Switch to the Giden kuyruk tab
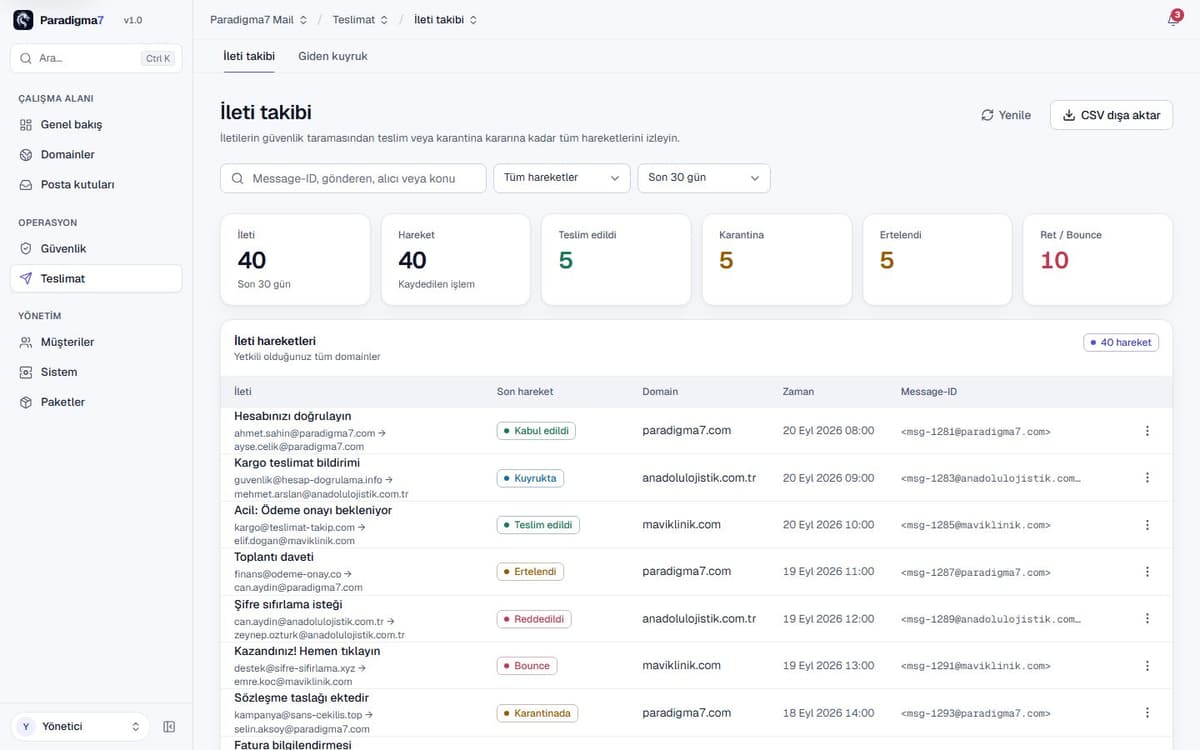This screenshot has width=1200, height=750. (x=333, y=56)
